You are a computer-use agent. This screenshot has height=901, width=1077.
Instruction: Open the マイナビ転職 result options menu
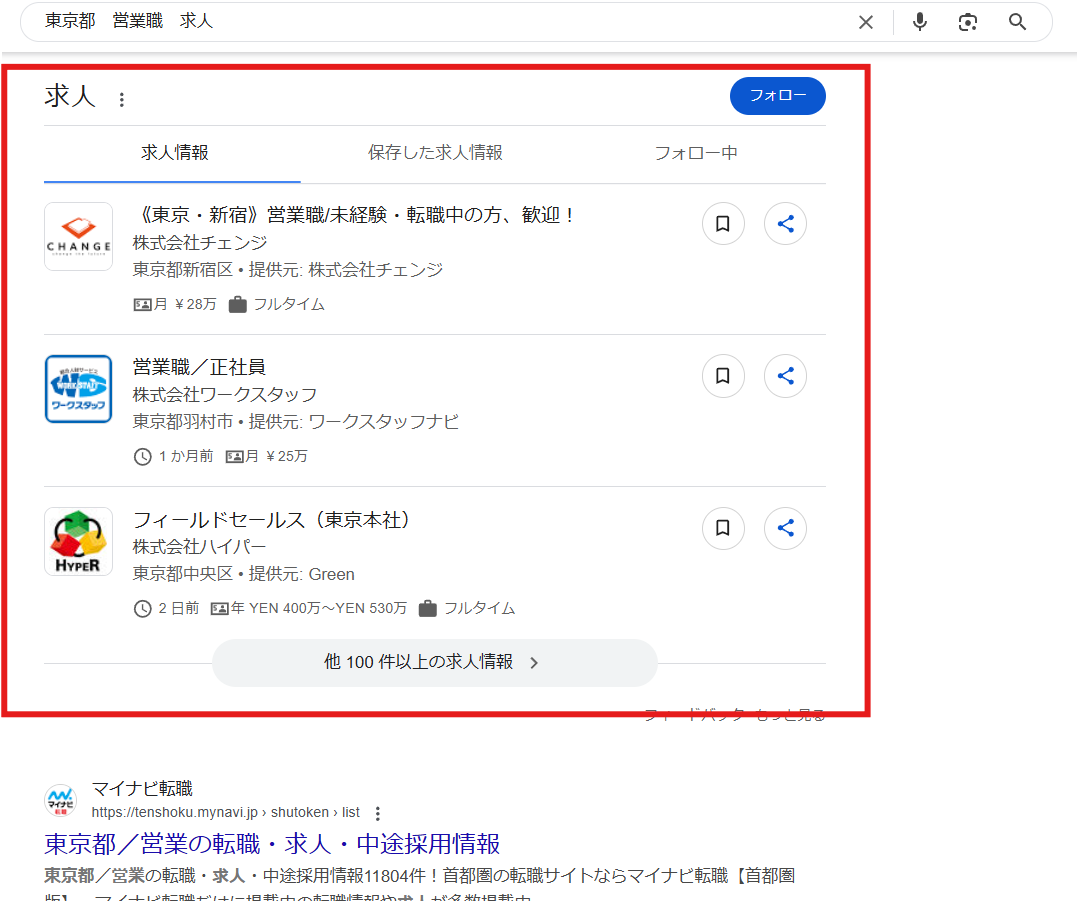[377, 813]
